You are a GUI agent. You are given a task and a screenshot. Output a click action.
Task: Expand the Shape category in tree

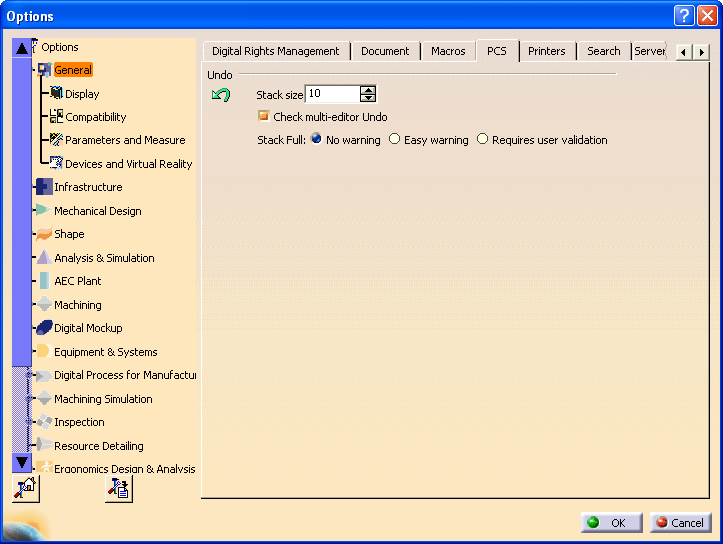click(x=44, y=234)
